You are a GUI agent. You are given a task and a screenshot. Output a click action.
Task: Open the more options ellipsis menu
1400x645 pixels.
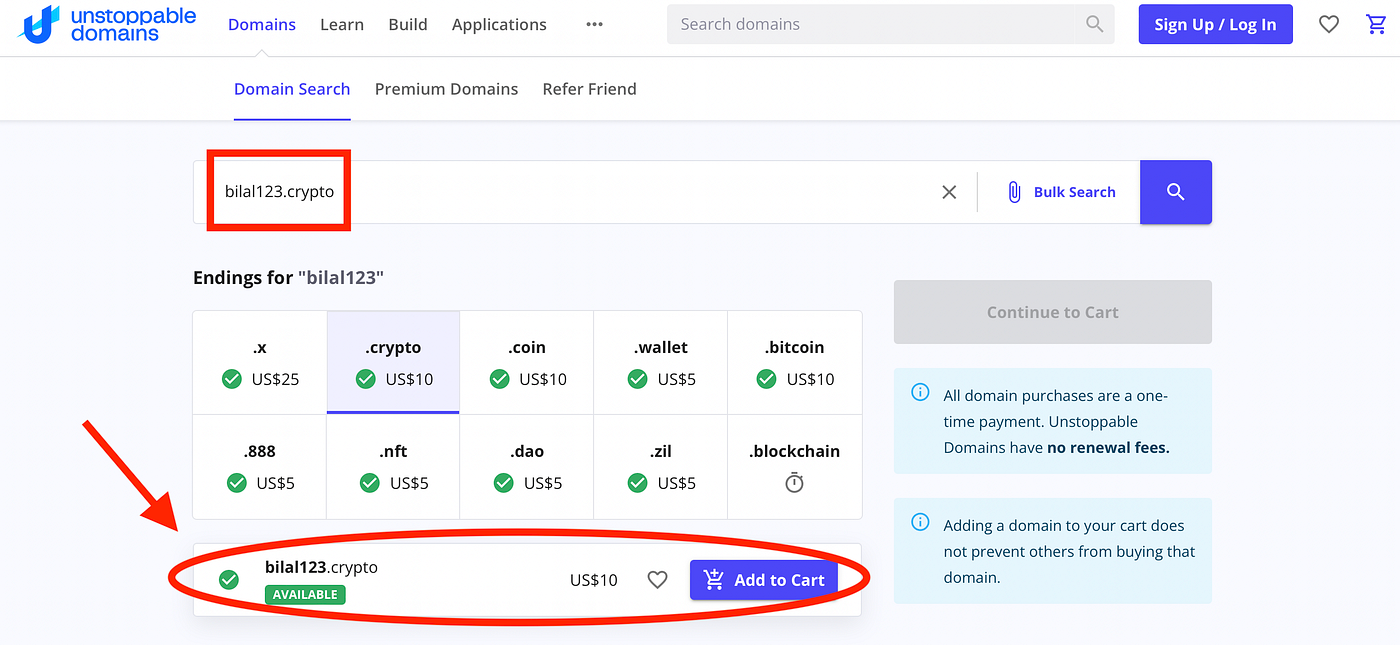(x=595, y=25)
